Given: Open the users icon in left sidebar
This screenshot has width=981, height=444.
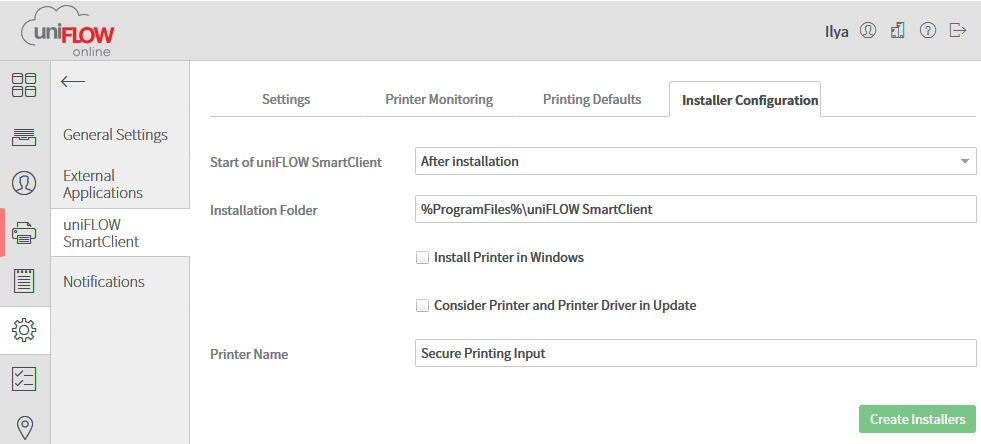Looking at the screenshot, I should pos(24,183).
